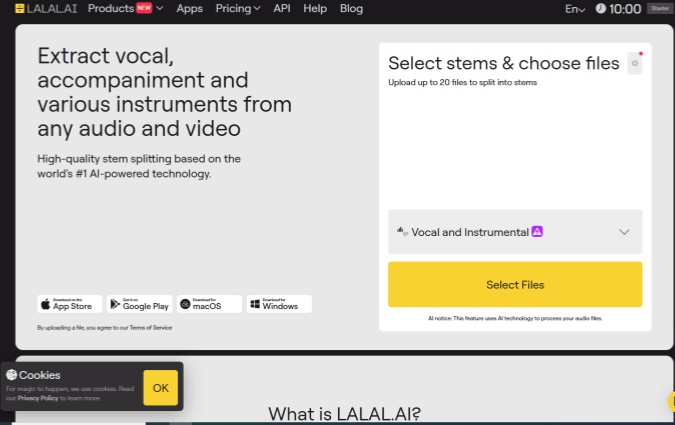The width and height of the screenshot is (675, 425).
Task: Click the NEW badge next to Products
Action: (x=144, y=8)
